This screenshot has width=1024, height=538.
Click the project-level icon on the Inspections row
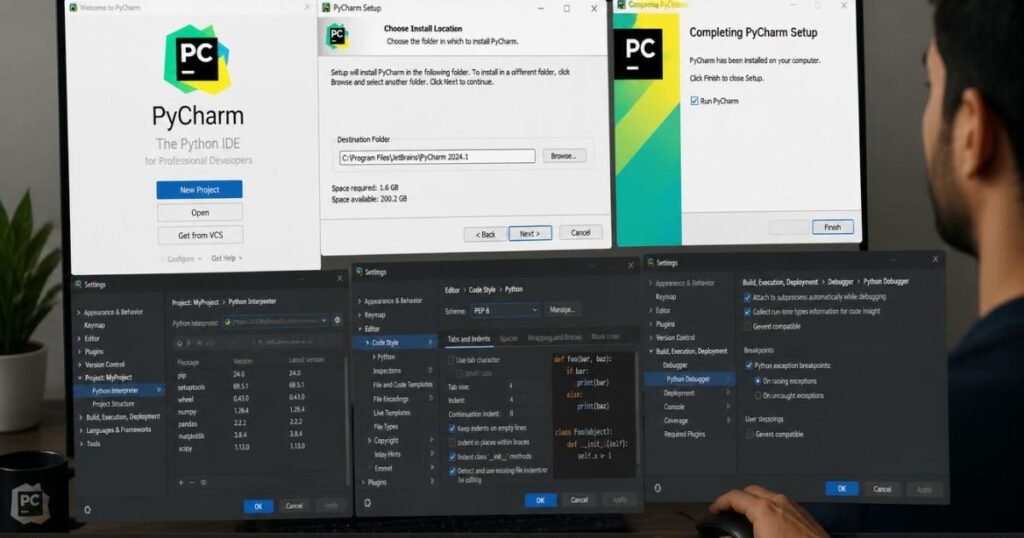pos(430,370)
